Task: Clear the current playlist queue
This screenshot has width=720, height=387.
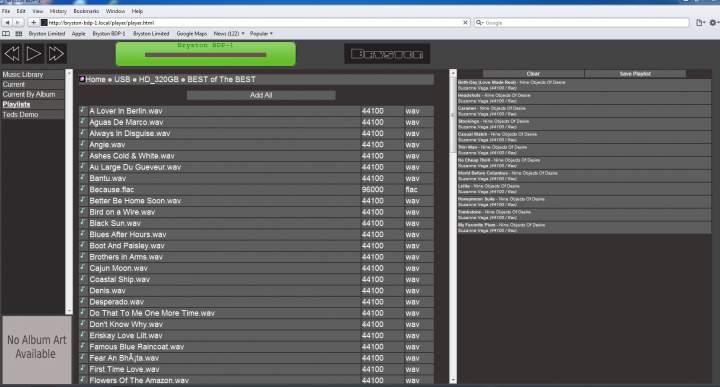Action: click(x=533, y=74)
